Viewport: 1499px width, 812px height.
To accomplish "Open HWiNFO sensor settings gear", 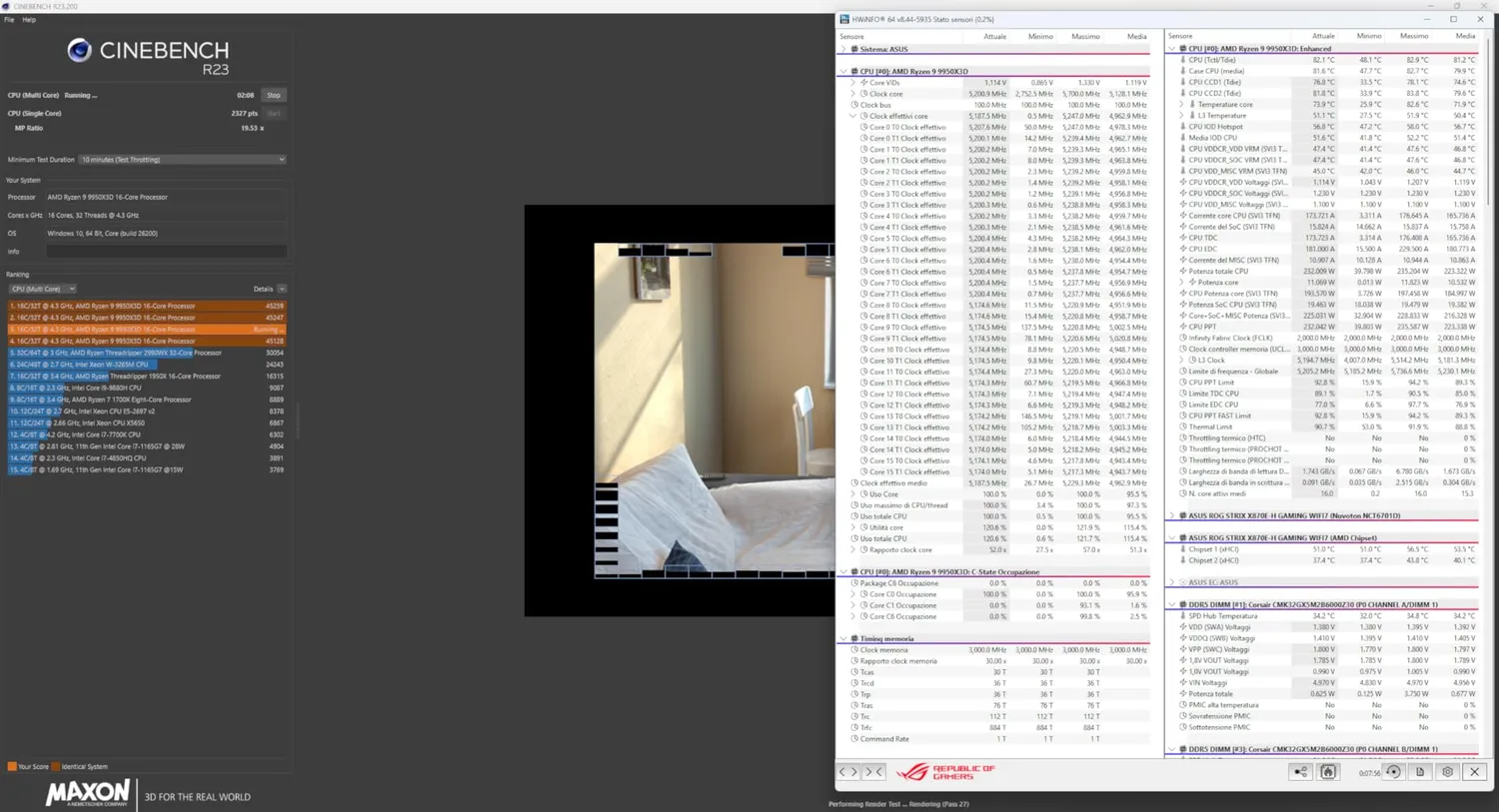I will point(1447,772).
